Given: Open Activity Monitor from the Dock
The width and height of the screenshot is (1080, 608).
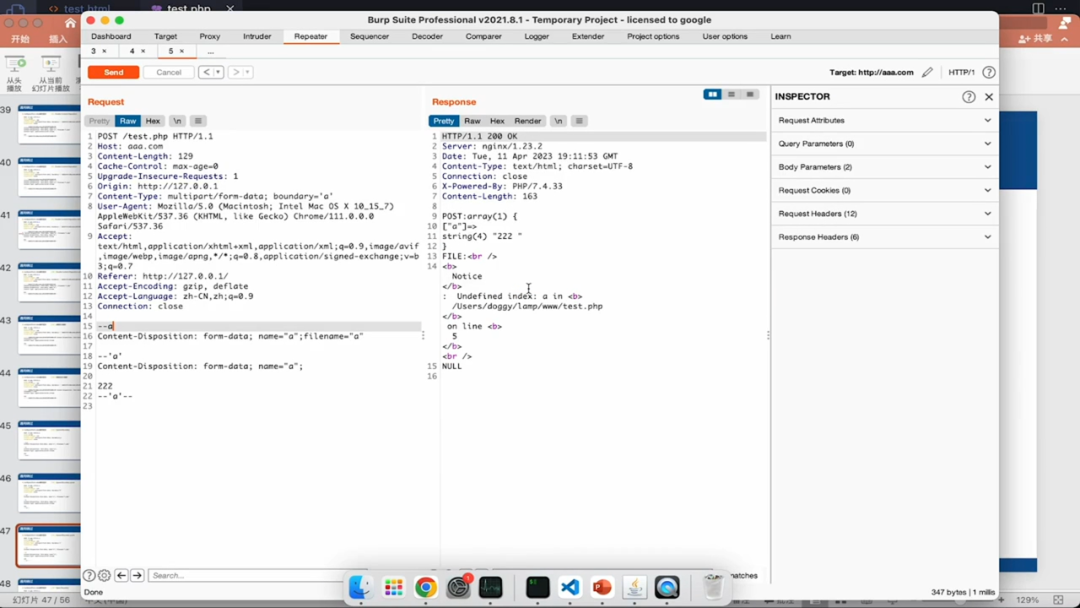Looking at the screenshot, I should tap(490, 587).
